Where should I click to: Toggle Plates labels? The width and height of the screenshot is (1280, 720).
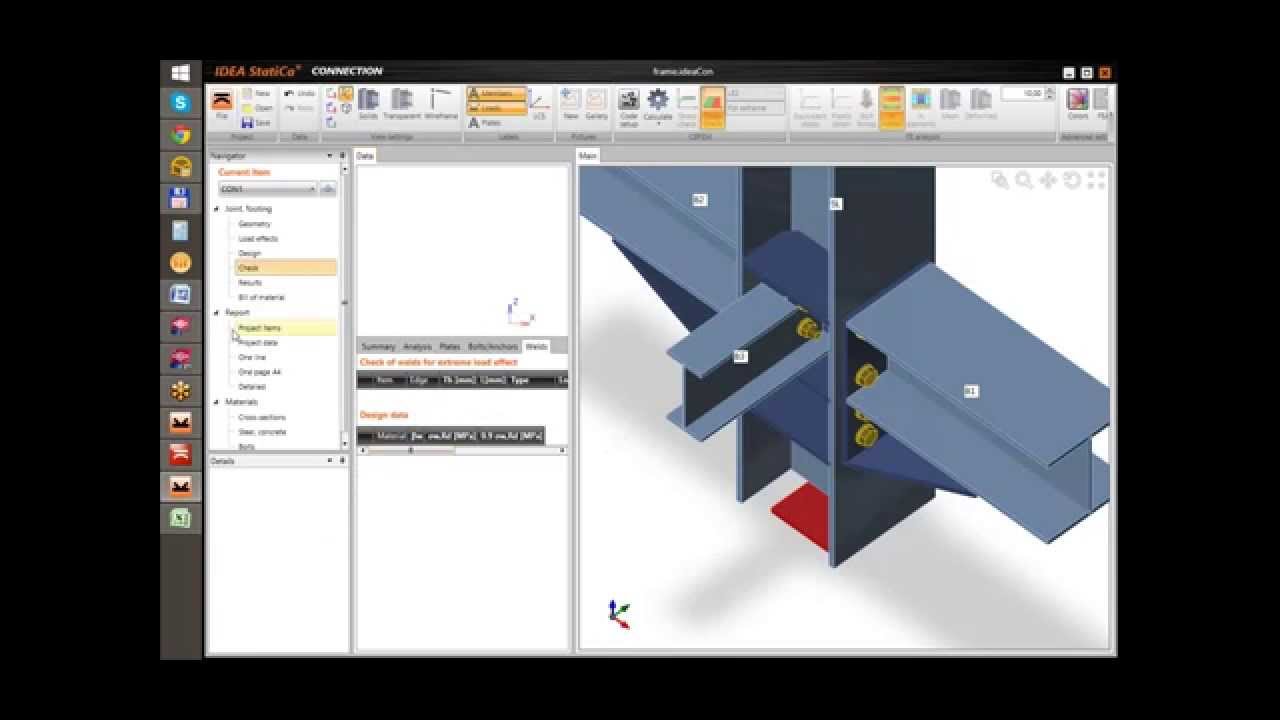[486, 123]
